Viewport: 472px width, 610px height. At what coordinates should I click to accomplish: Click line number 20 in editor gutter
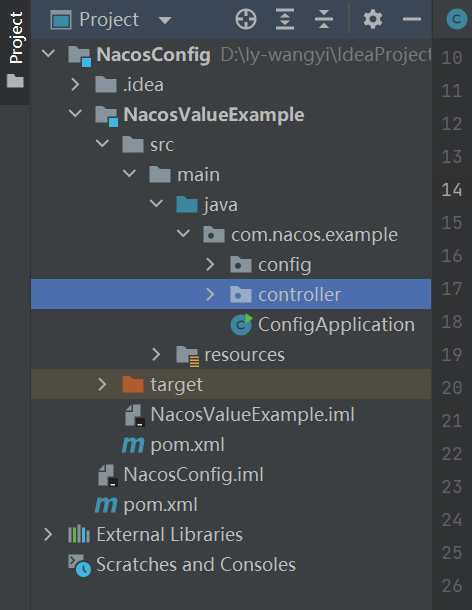pyautogui.click(x=452, y=388)
